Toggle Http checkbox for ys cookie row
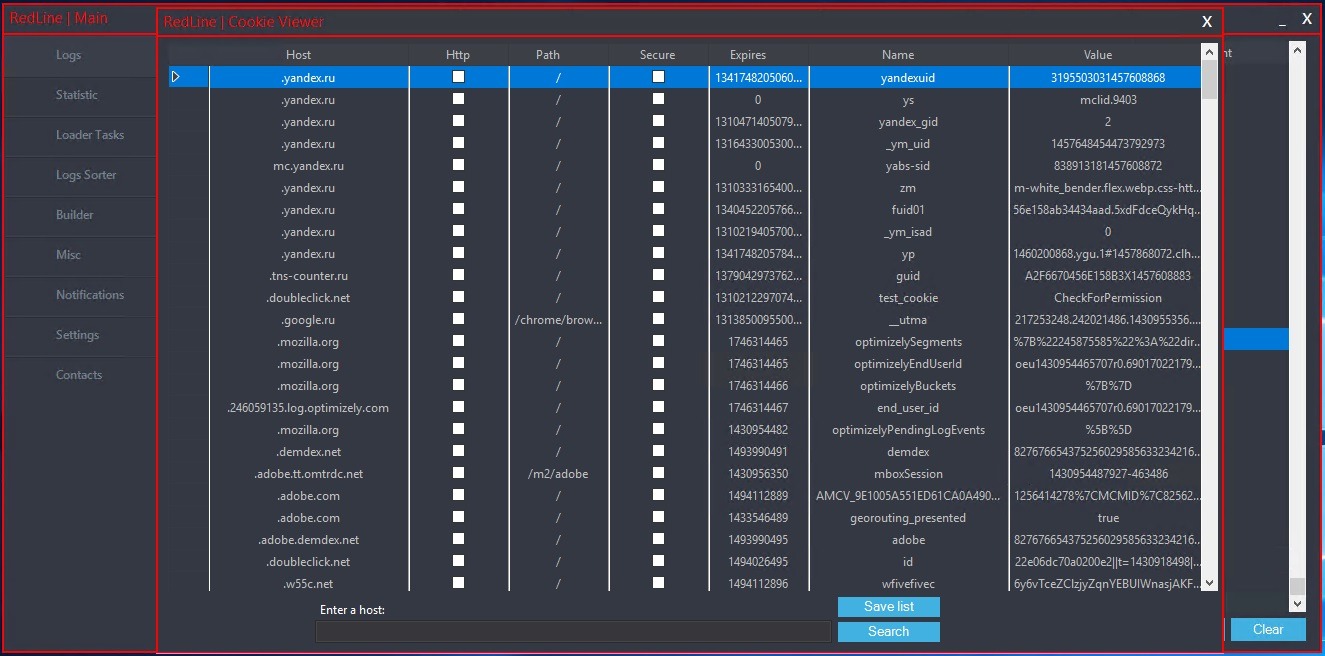1325x656 pixels. pyautogui.click(x=458, y=99)
